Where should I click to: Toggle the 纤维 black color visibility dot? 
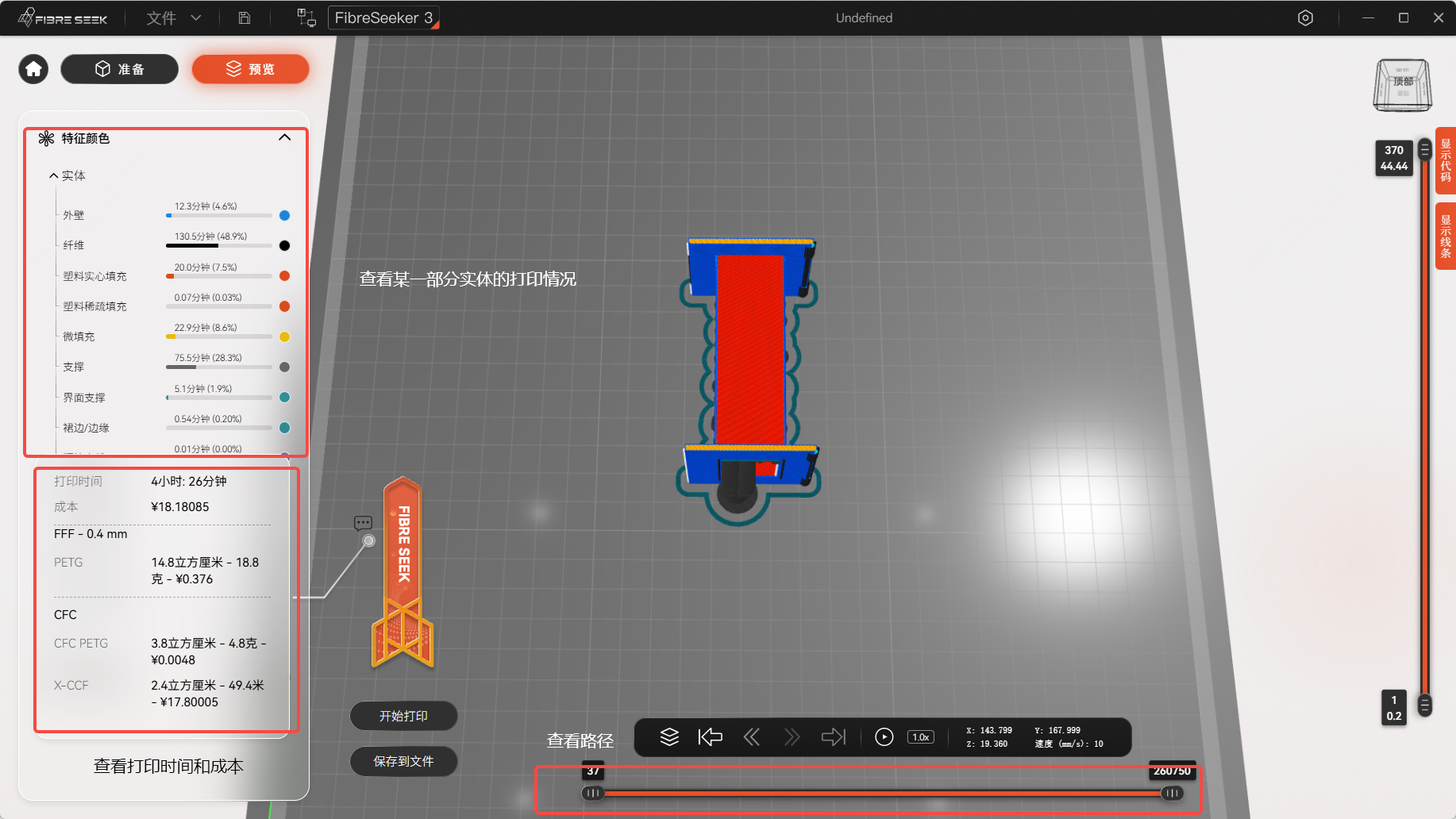(x=284, y=245)
